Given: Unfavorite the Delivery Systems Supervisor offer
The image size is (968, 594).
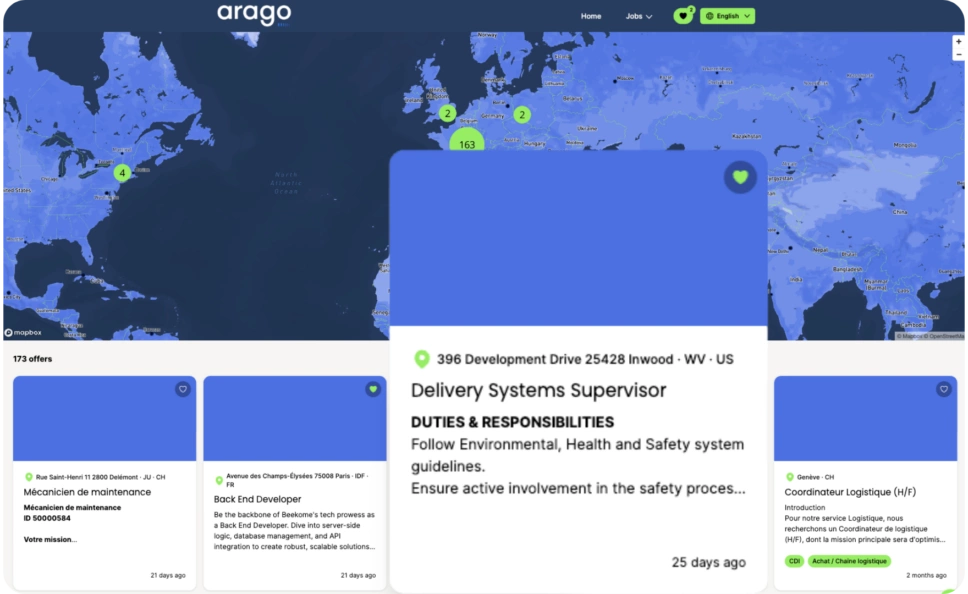Looking at the screenshot, I should tap(740, 177).
